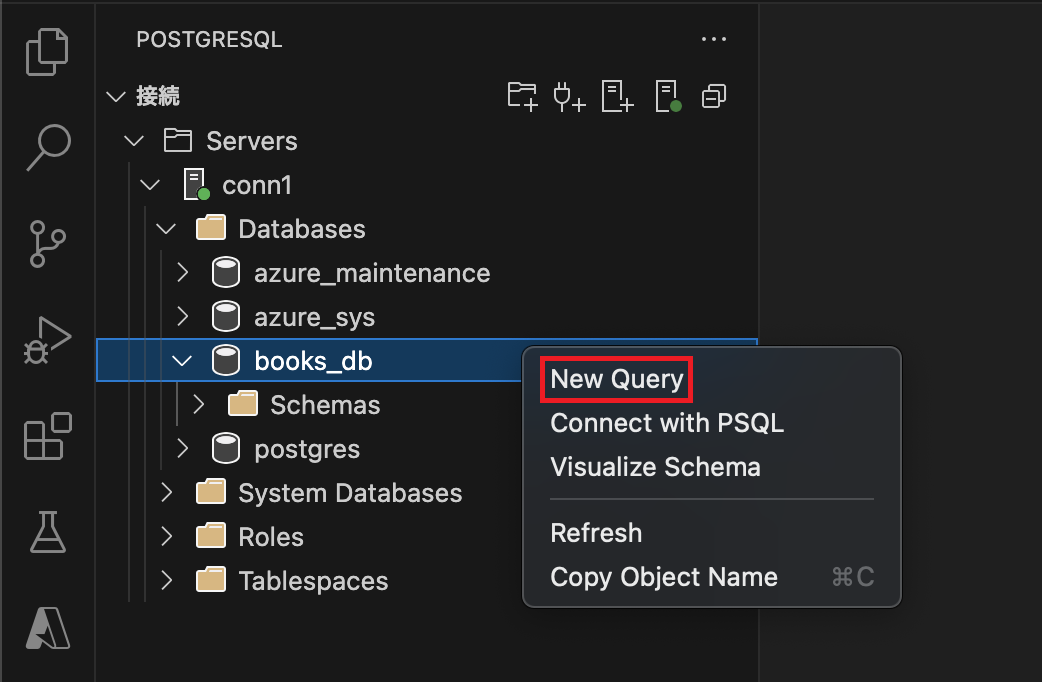1042x682 pixels.
Task: Open the Testing flask view
Action: 48,532
